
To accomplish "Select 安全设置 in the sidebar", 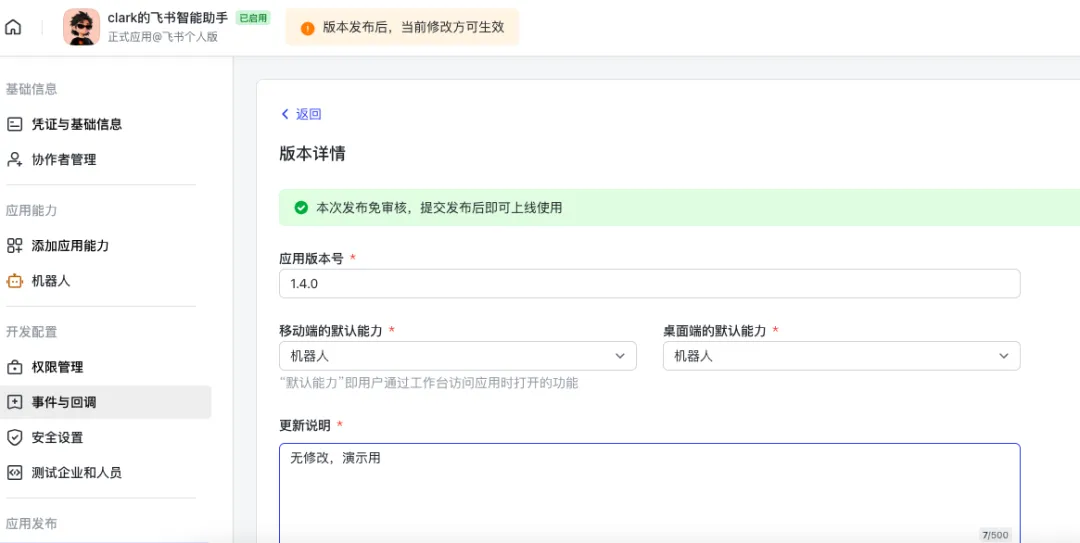I will [x=57, y=437].
